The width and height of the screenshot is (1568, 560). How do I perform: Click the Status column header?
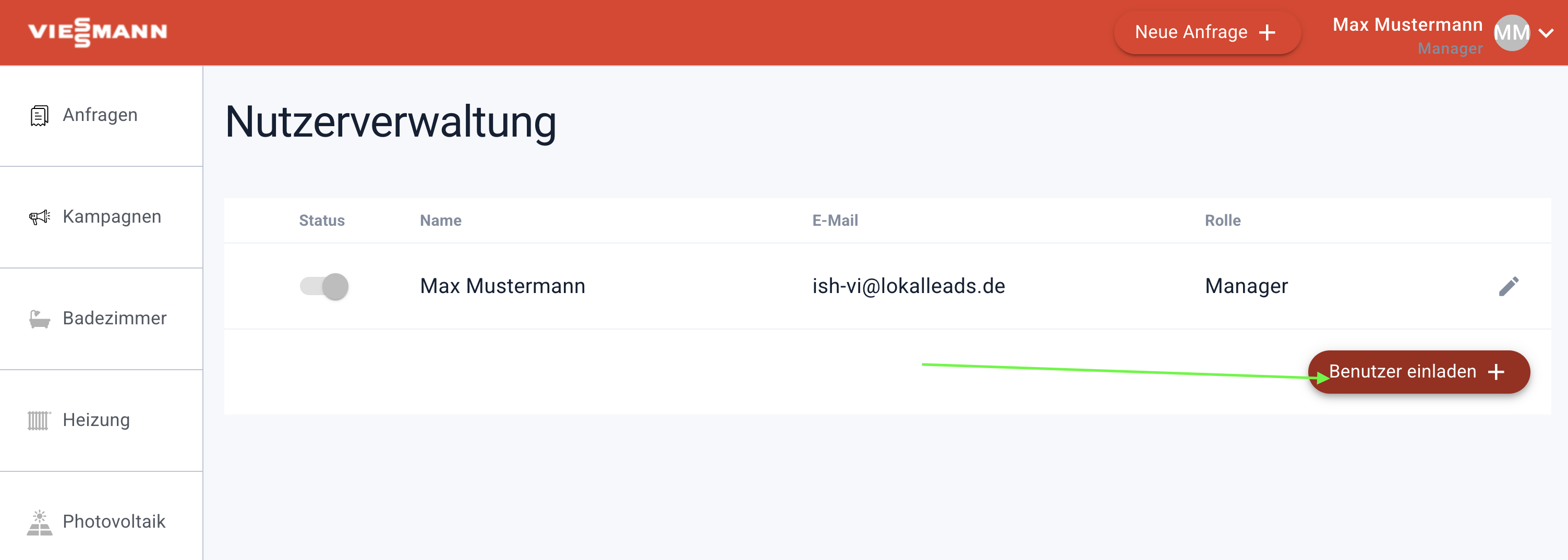tap(321, 221)
